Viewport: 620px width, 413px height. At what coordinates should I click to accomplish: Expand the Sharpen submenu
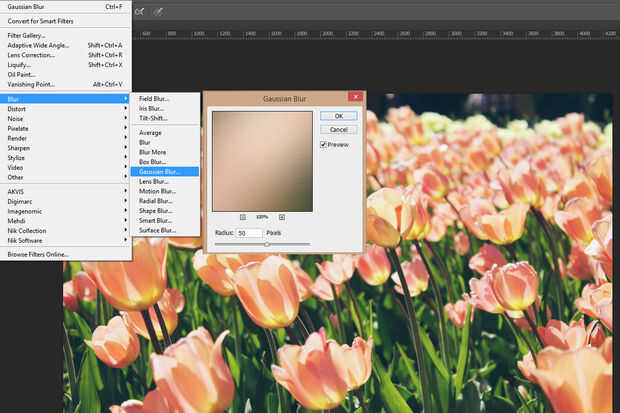[x=65, y=148]
